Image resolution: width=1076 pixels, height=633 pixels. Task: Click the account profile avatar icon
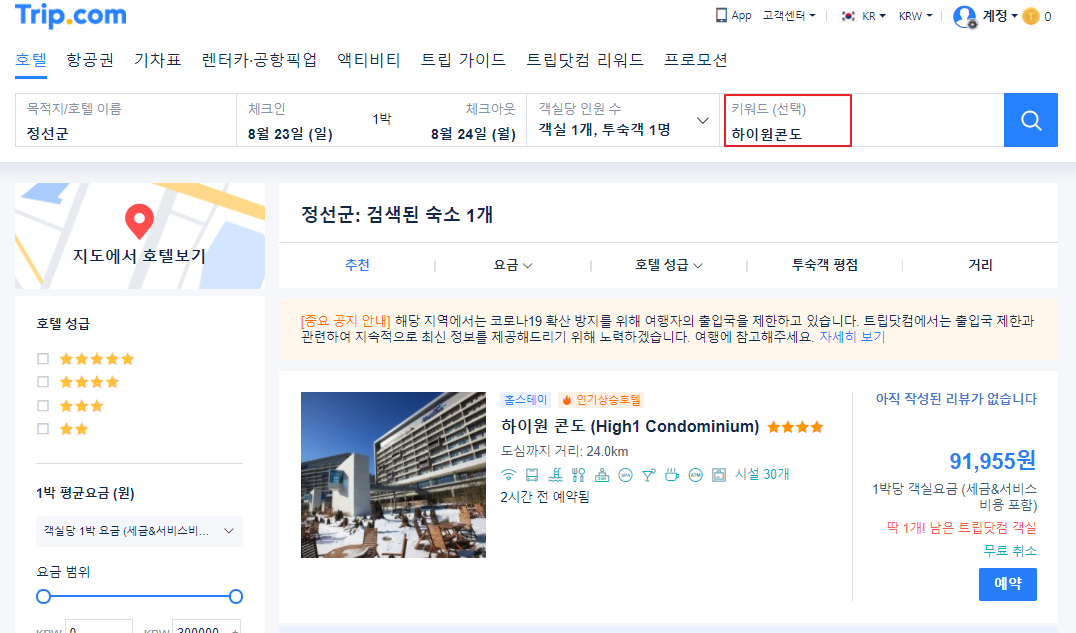click(965, 16)
